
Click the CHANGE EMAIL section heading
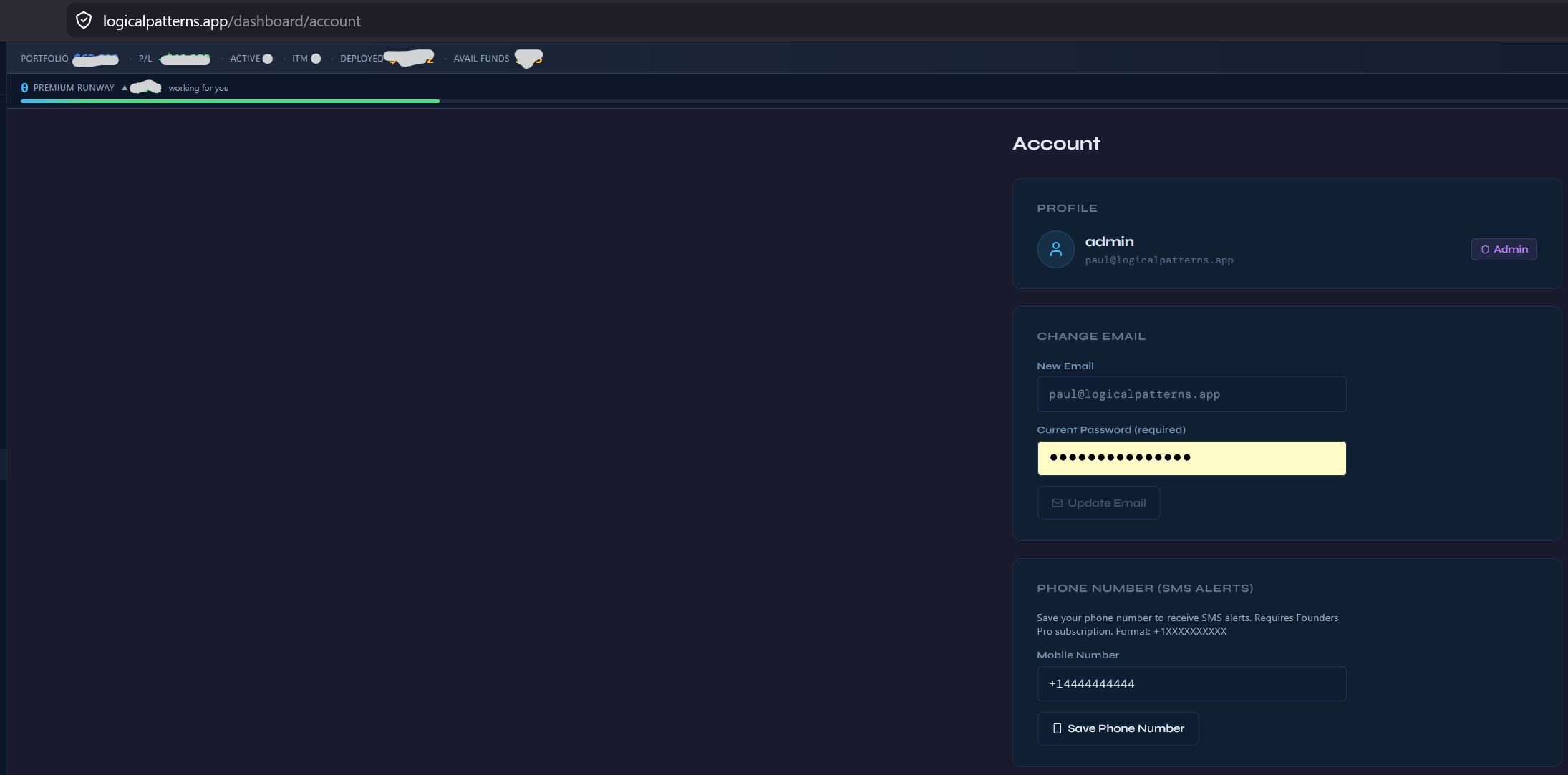coord(1091,336)
